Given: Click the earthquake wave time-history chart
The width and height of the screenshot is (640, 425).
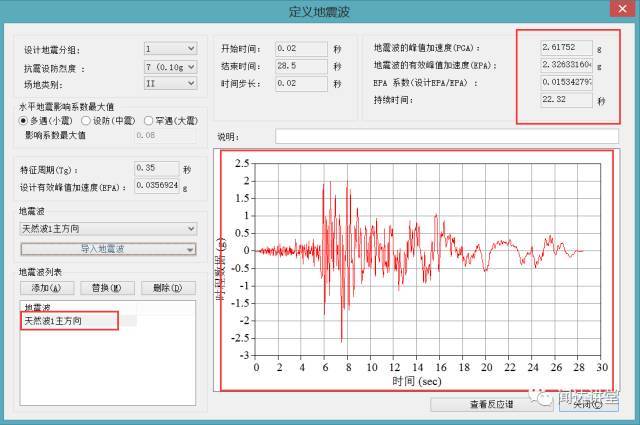Looking at the screenshot, I should [x=416, y=269].
